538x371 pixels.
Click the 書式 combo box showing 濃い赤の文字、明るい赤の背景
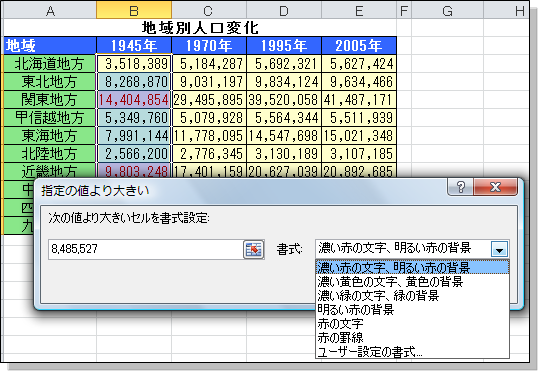coord(412,249)
